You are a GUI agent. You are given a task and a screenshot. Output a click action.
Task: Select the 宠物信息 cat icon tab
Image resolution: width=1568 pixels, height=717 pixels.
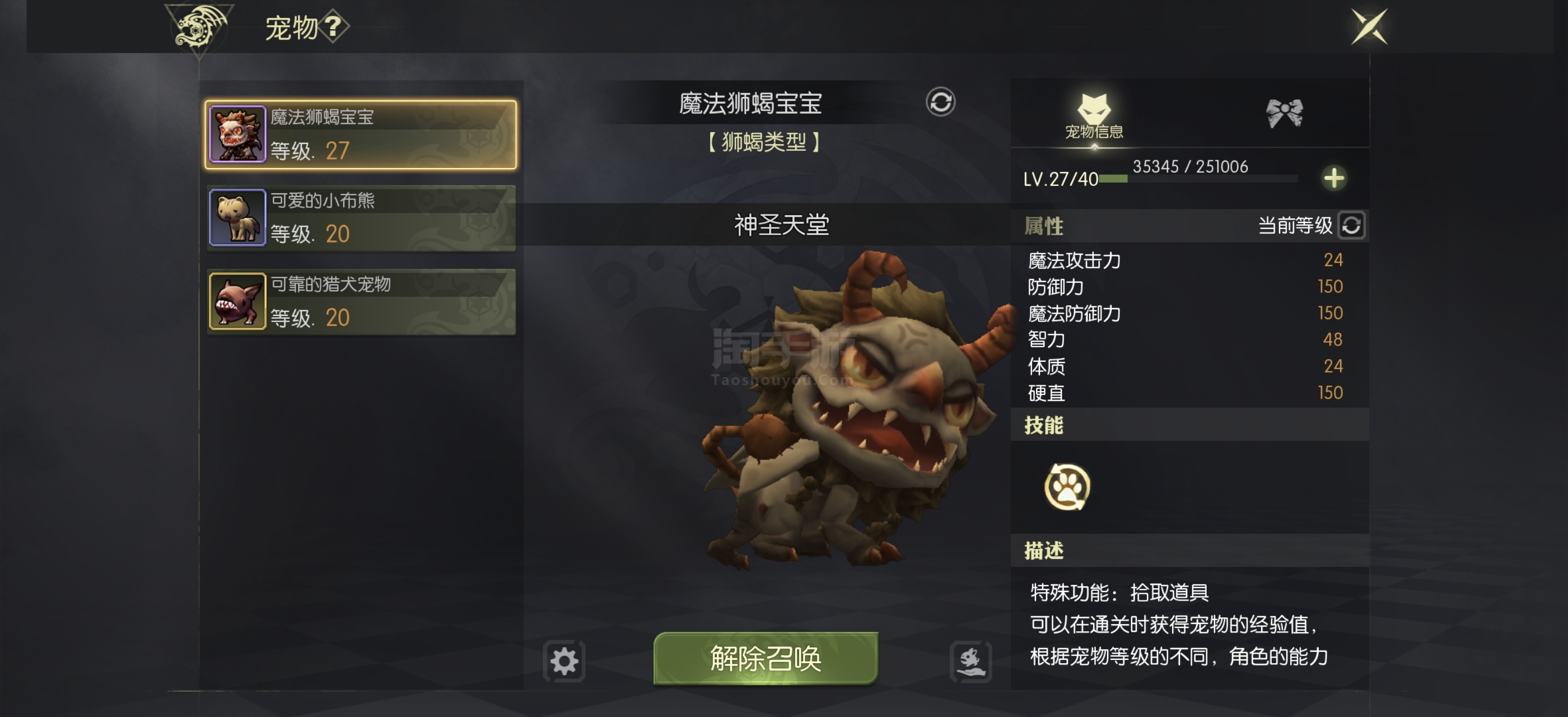click(x=1094, y=117)
